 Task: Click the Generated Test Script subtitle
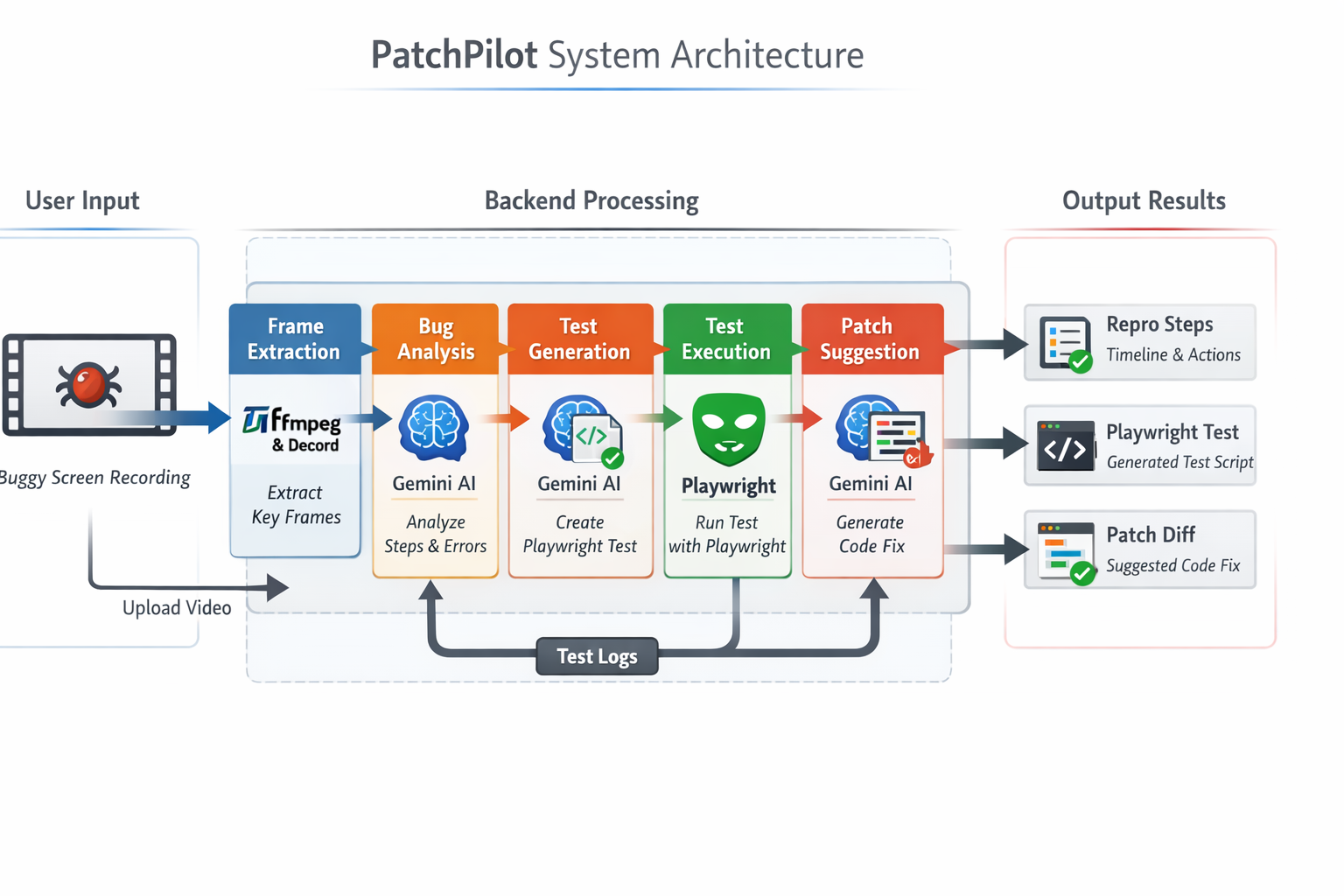point(1179,462)
